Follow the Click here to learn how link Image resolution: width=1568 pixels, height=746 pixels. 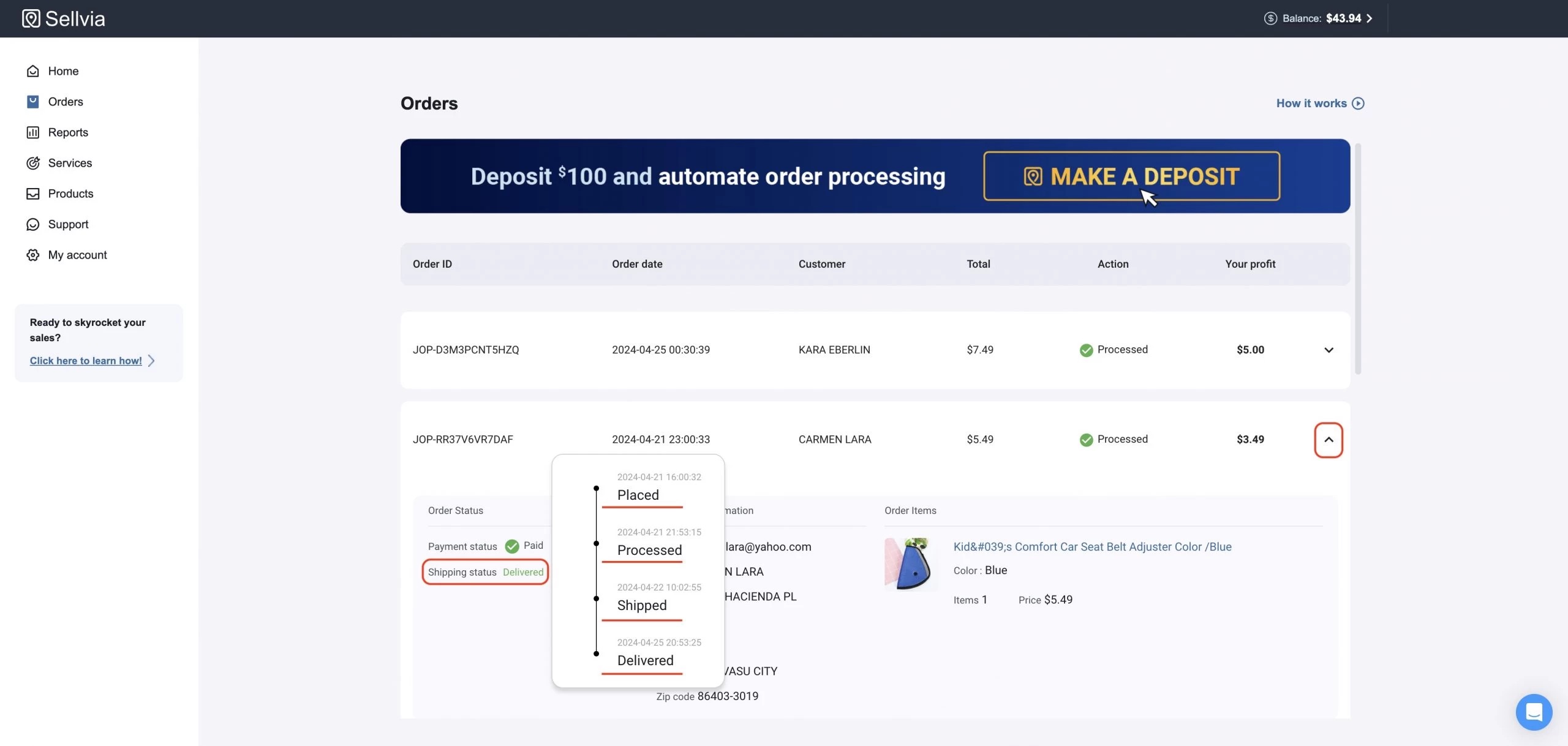[x=86, y=361]
